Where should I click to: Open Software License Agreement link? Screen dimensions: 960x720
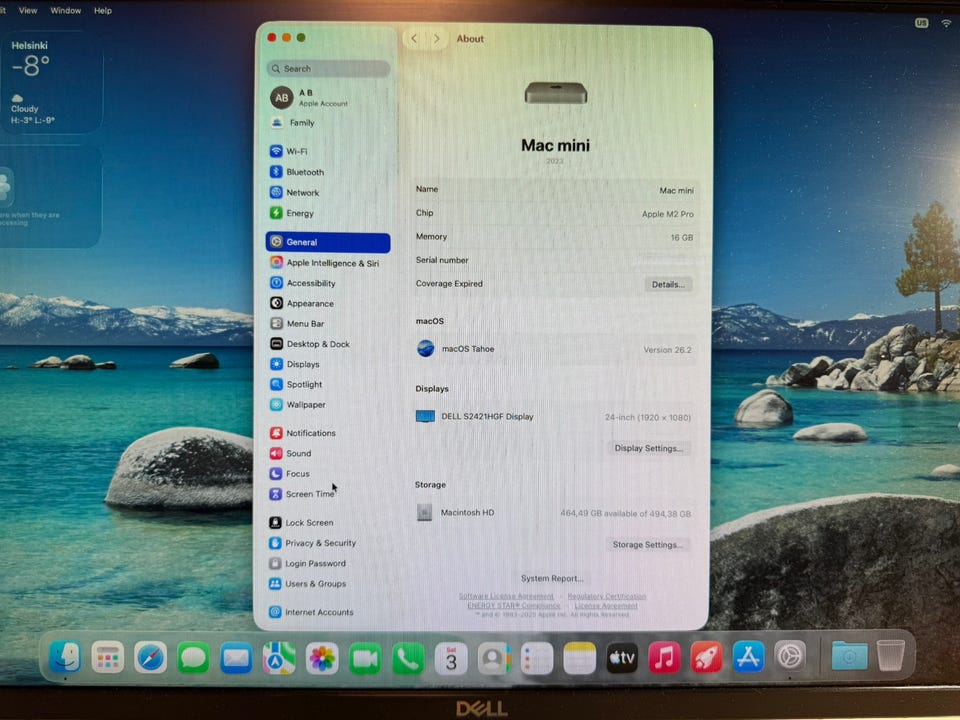point(506,596)
